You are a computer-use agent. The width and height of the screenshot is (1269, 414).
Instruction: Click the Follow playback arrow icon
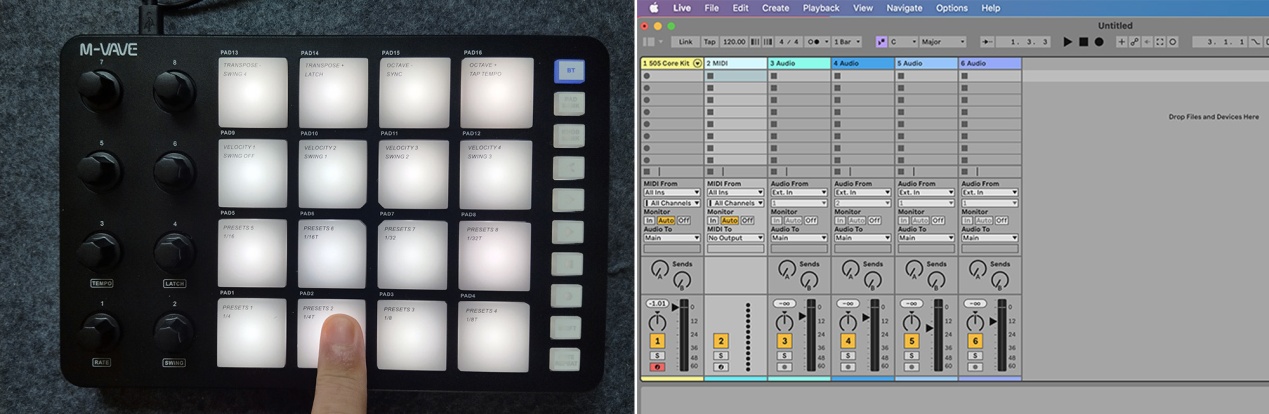click(x=988, y=42)
